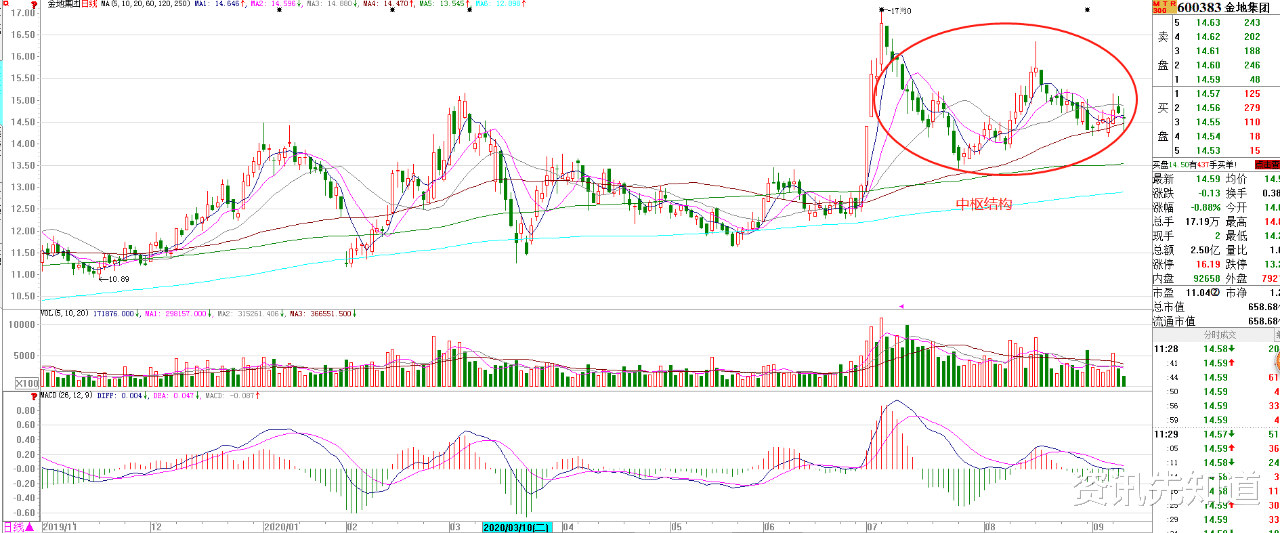Screen dimensions: 1280x533
Task: Click buy level 1 price 14.57
Action: click(x=1206, y=93)
